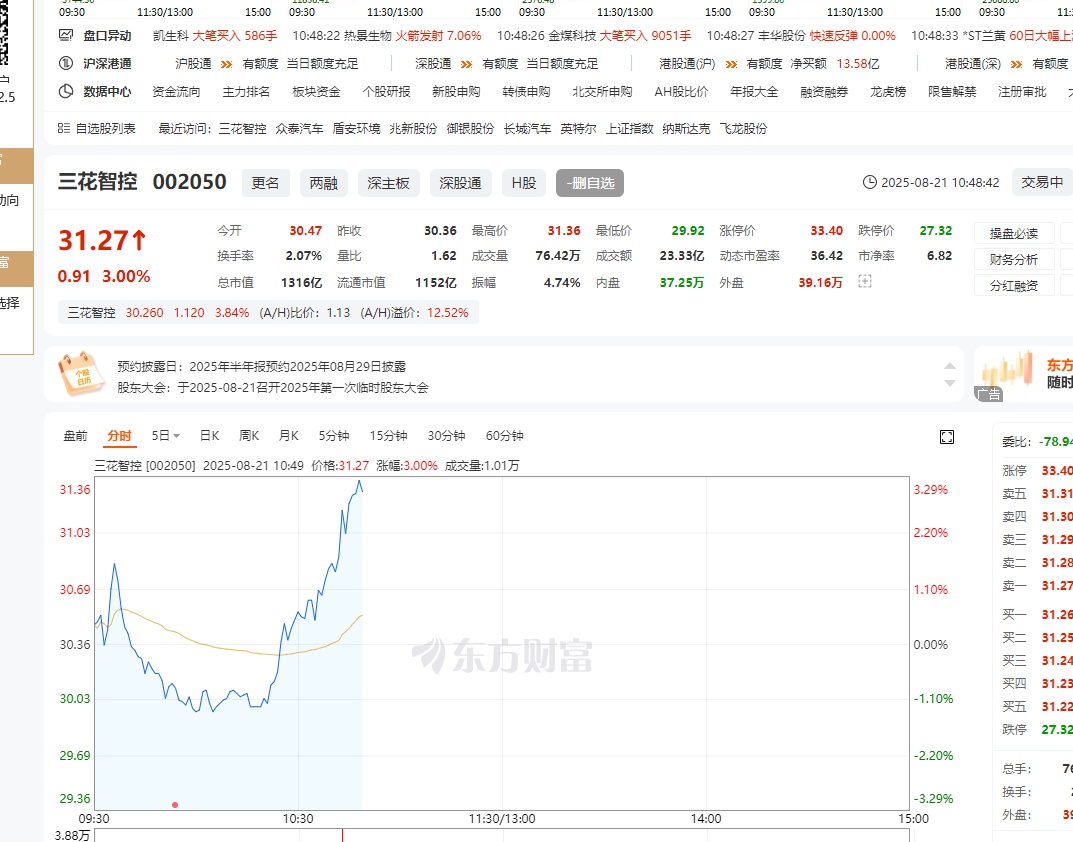Open the 操盘必读 button
Image resolution: width=1073 pixels, height=842 pixels.
click(1014, 233)
